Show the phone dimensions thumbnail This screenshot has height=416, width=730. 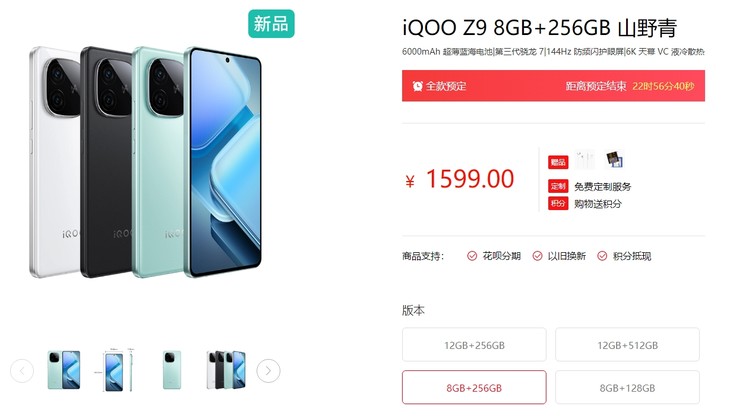115,369
